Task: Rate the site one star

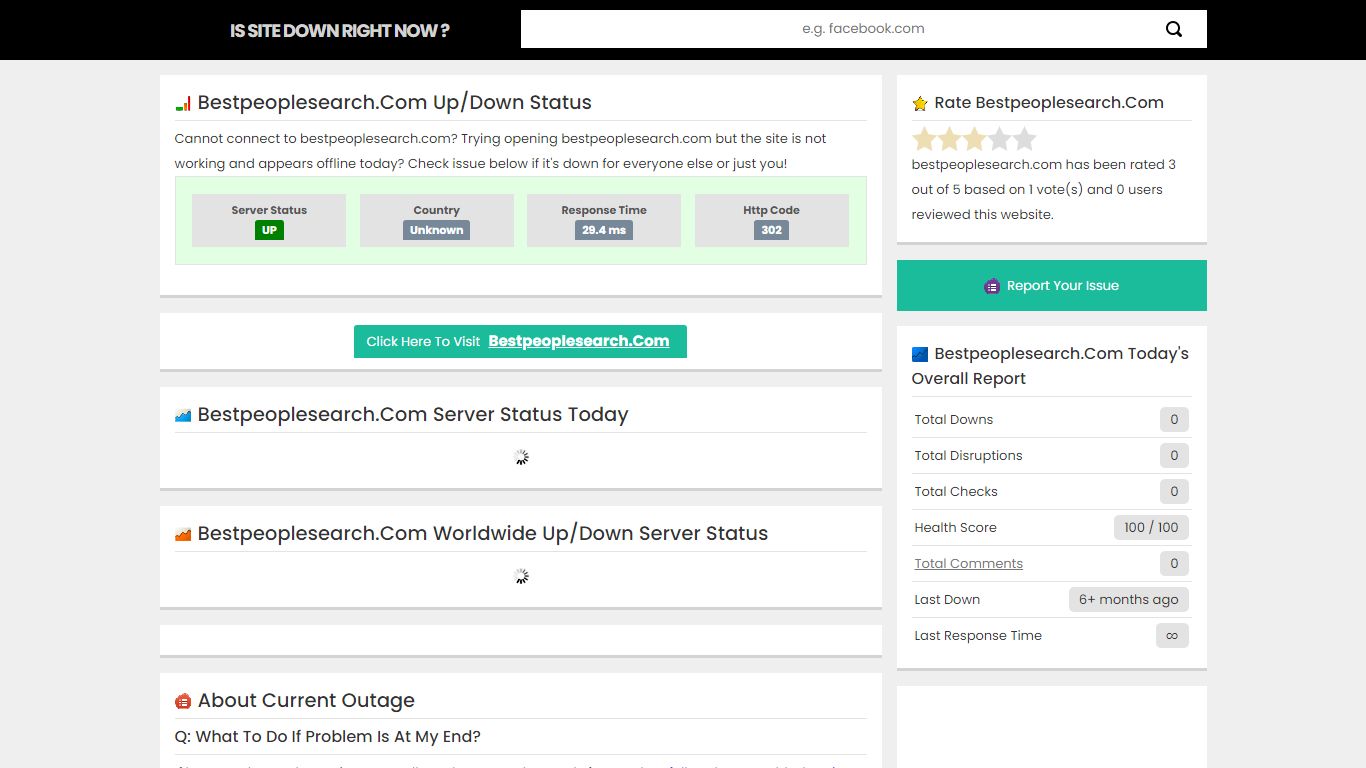Action: [x=923, y=139]
